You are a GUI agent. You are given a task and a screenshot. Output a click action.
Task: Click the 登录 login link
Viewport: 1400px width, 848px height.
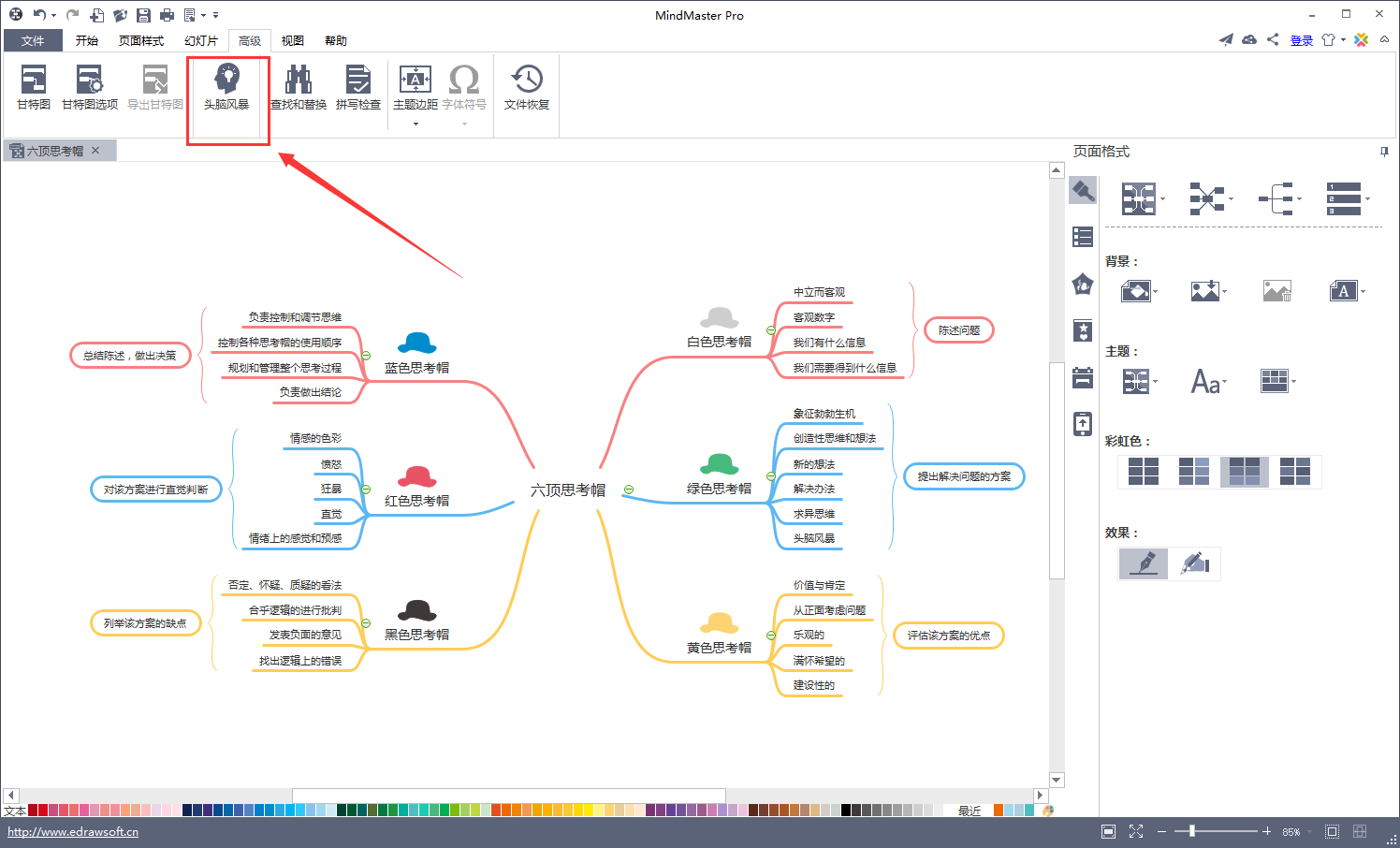[x=1301, y=40]
